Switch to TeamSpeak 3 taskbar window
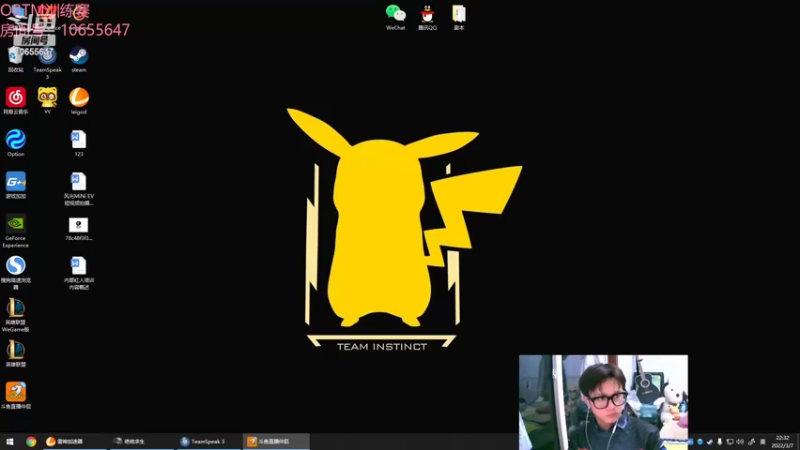 pyautogui.click(x=209, y=441)
